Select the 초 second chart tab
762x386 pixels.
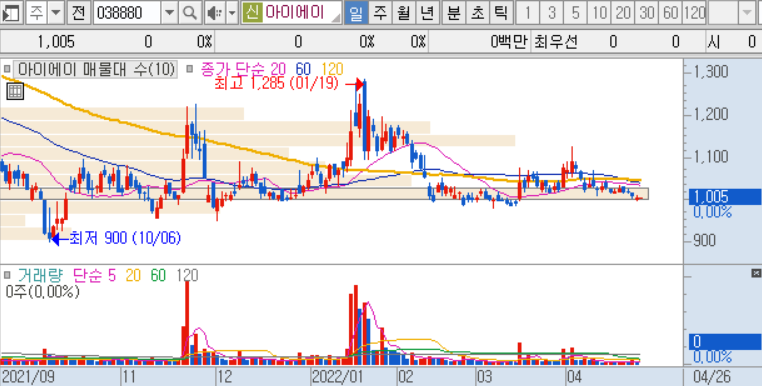pyautogui.click(x=477, y=13)
